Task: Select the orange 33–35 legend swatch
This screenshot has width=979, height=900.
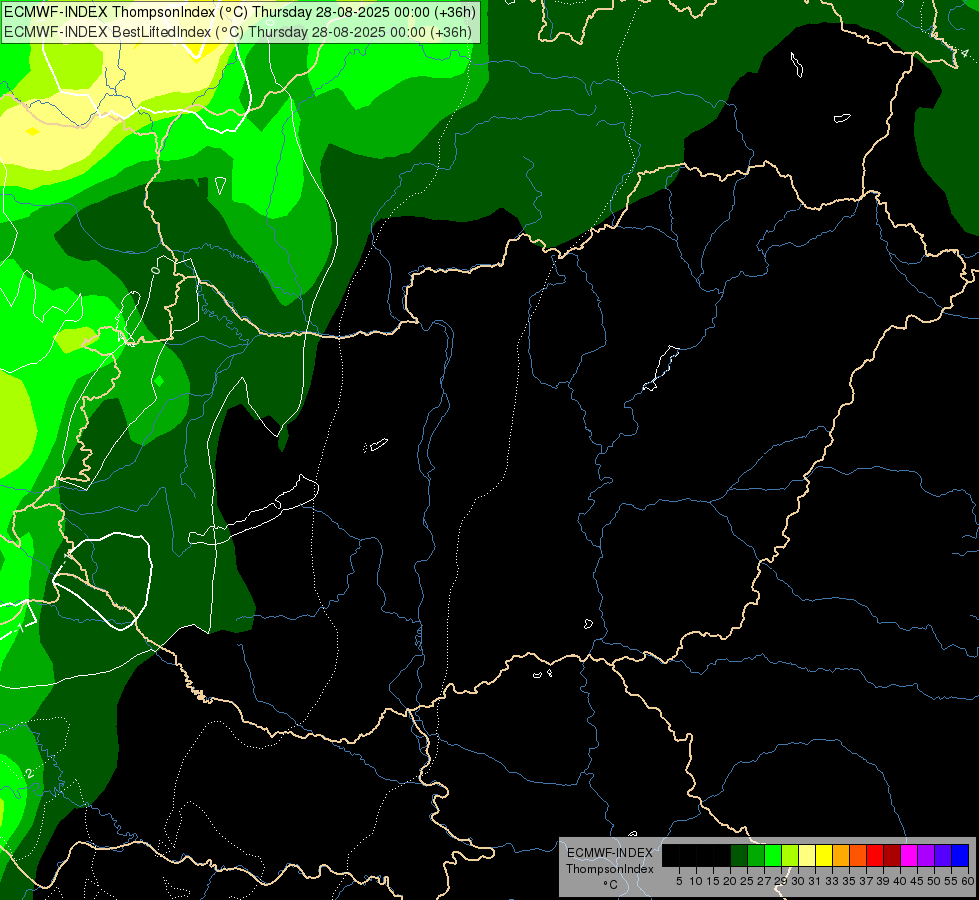Action: click(841, 856)
